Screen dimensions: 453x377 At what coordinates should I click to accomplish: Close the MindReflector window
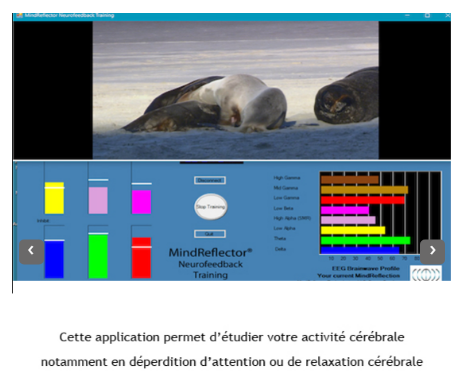click(447, 15)
